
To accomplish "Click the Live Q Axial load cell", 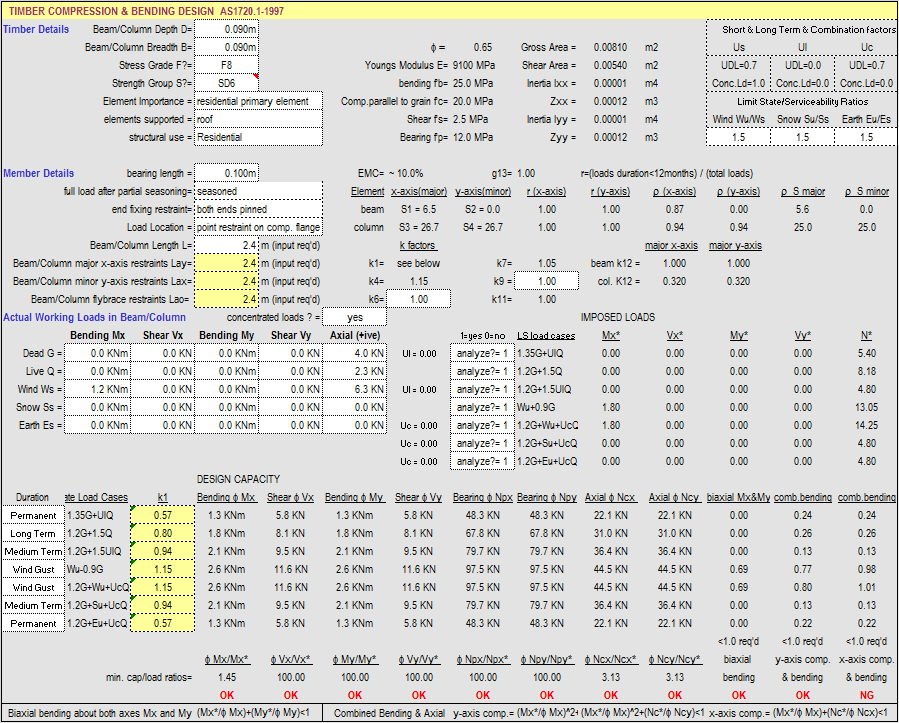I will pyautogui.click(x=355, y=371).
